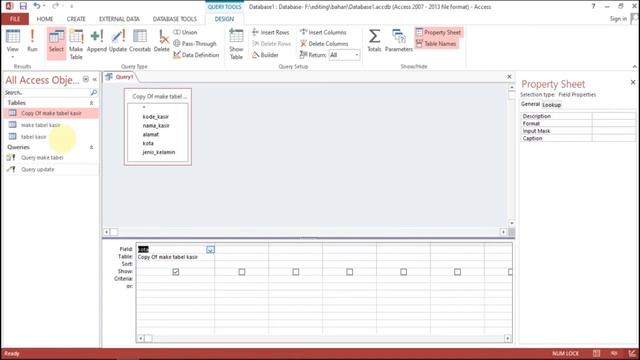Viewport: 640px width, 360px height.
Task: Search icon in navigation pane
Action: (93, 93)
